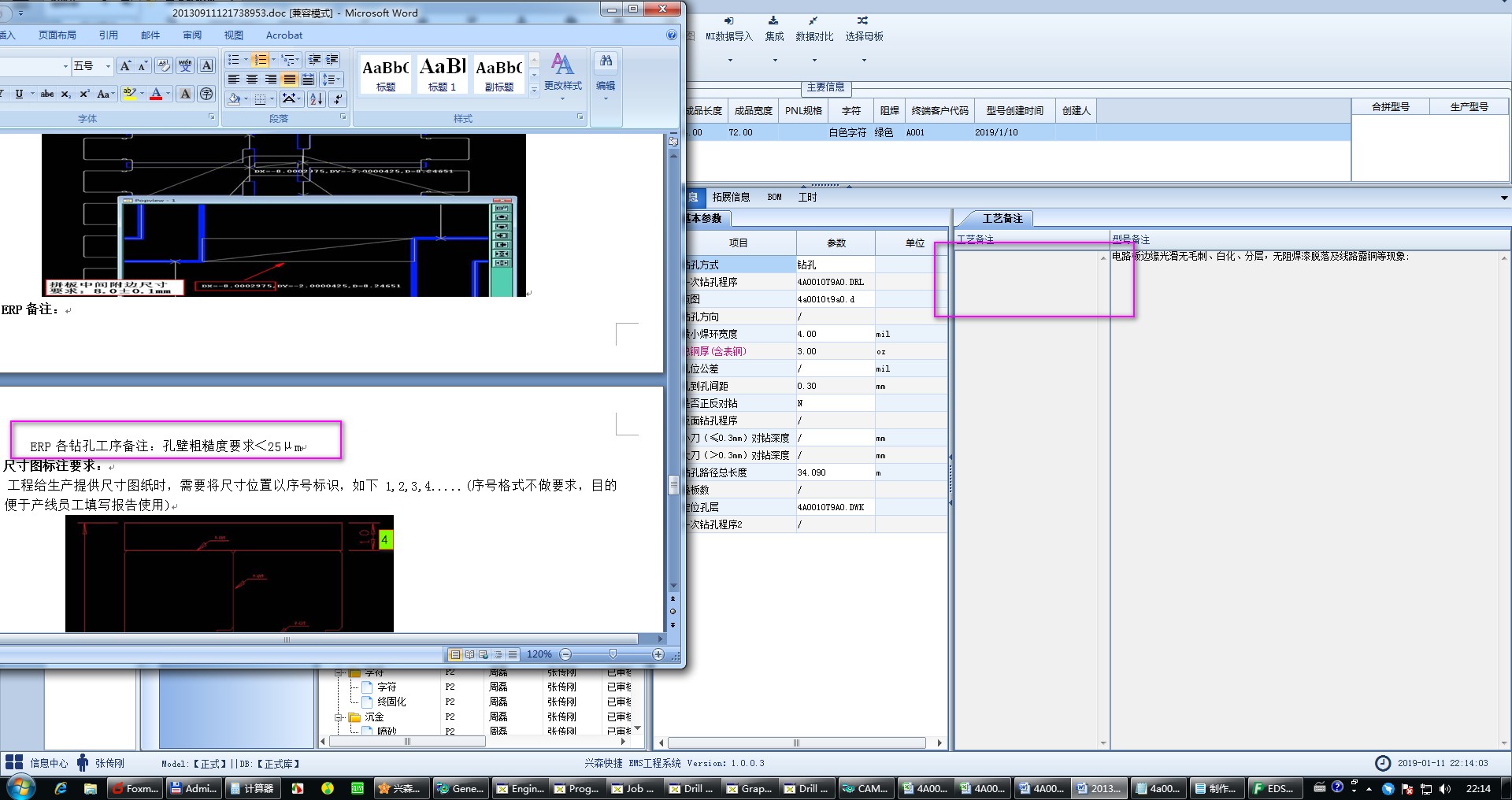Toggle the show paragraph marks icon
The width and height of the screenshot is (1512, 800).
coord(338,98)
